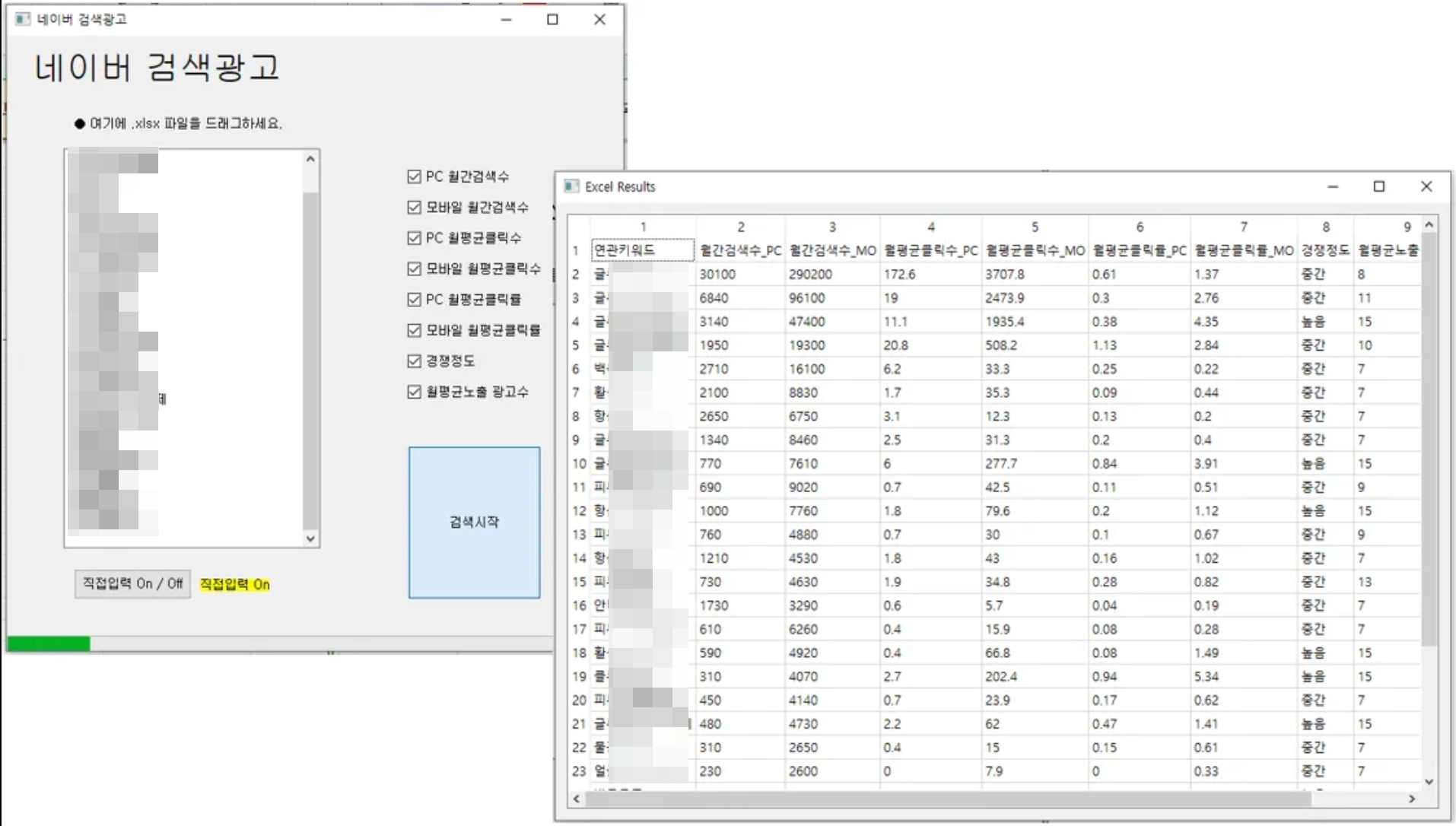The width and height of the screenshot is (1456, 826).
Task: Click the cell containing 1935.4
Action: (1035, 322)
